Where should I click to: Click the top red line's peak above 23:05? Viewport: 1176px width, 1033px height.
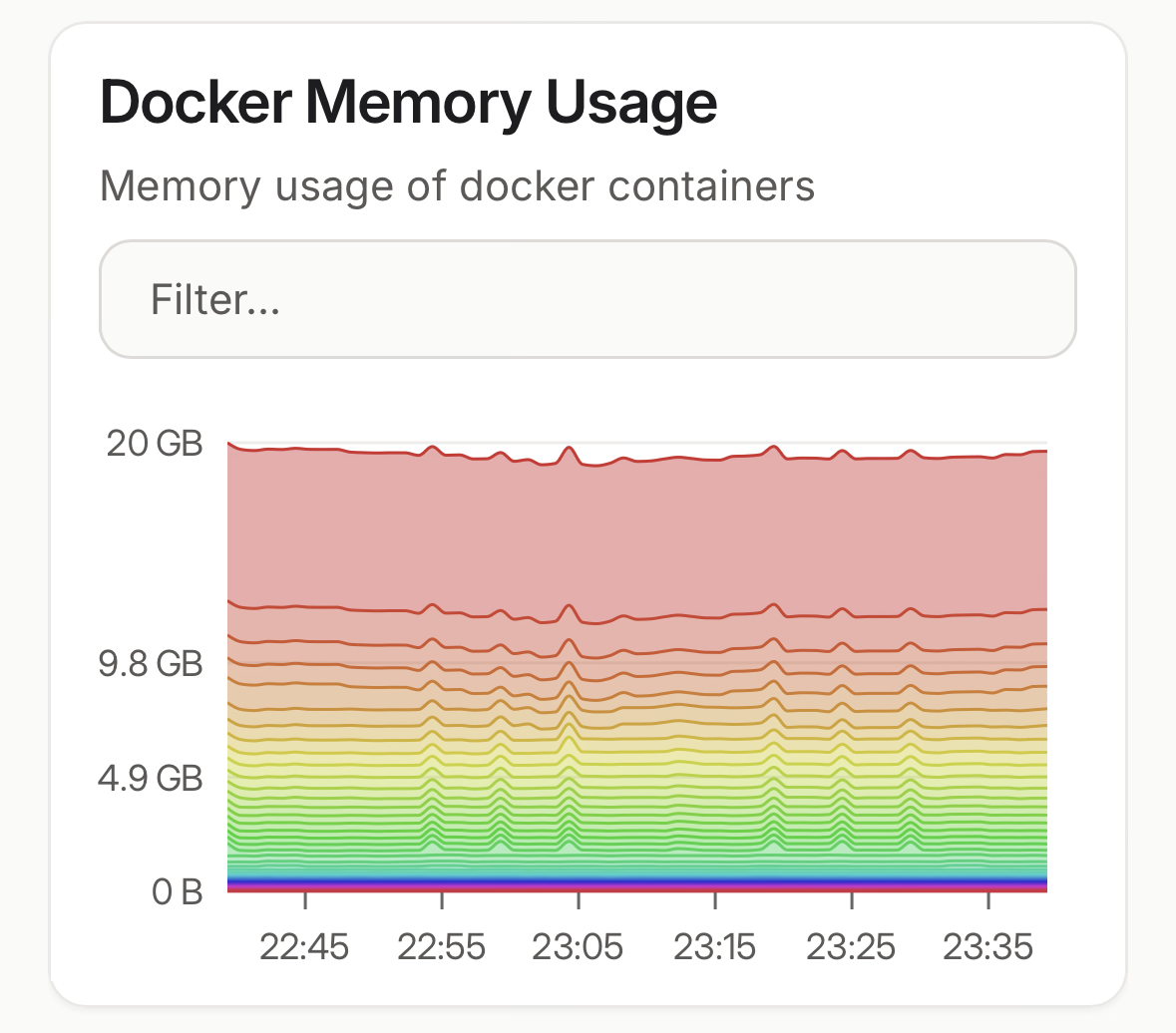(x=569, y=448)
